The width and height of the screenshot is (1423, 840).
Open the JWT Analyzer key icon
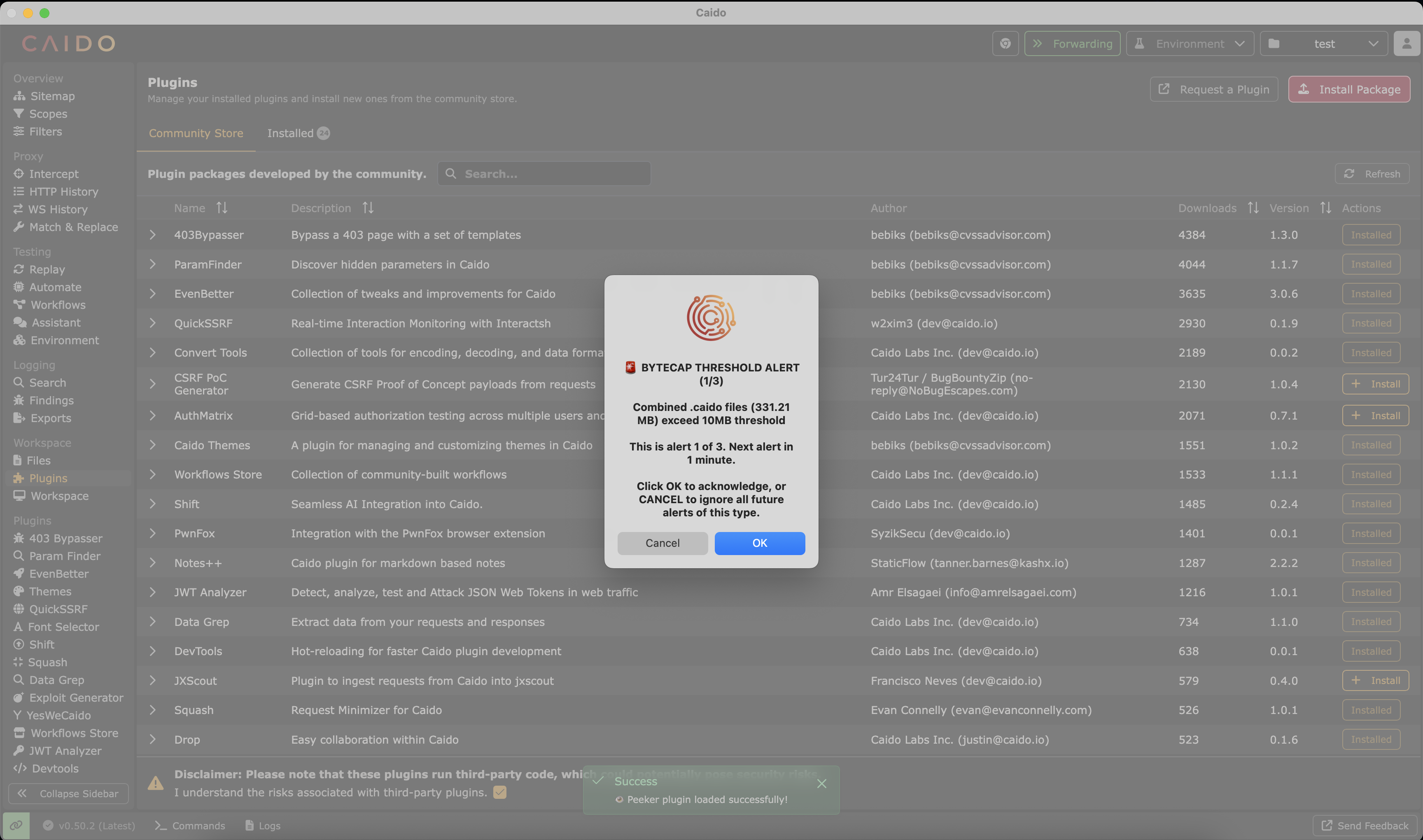click(19, 751)
